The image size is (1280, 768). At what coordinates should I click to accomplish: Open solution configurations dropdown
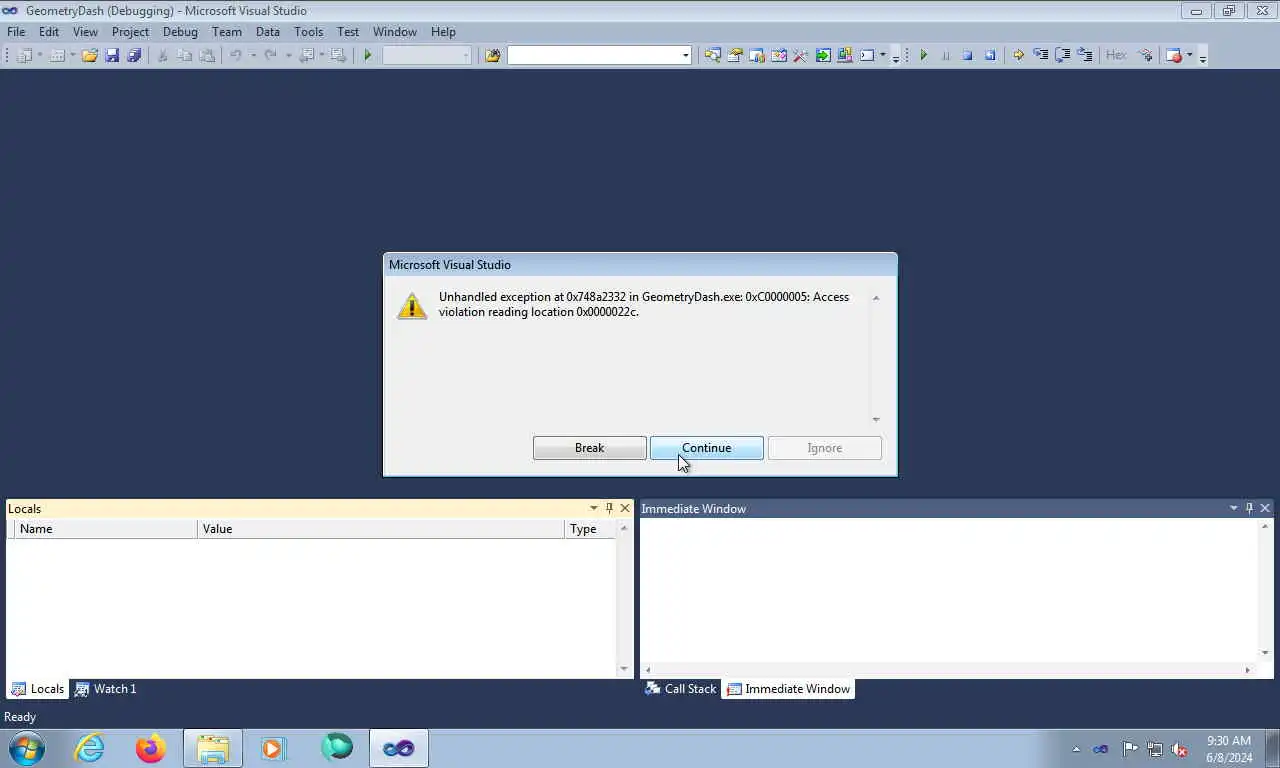tap(466, 55)
